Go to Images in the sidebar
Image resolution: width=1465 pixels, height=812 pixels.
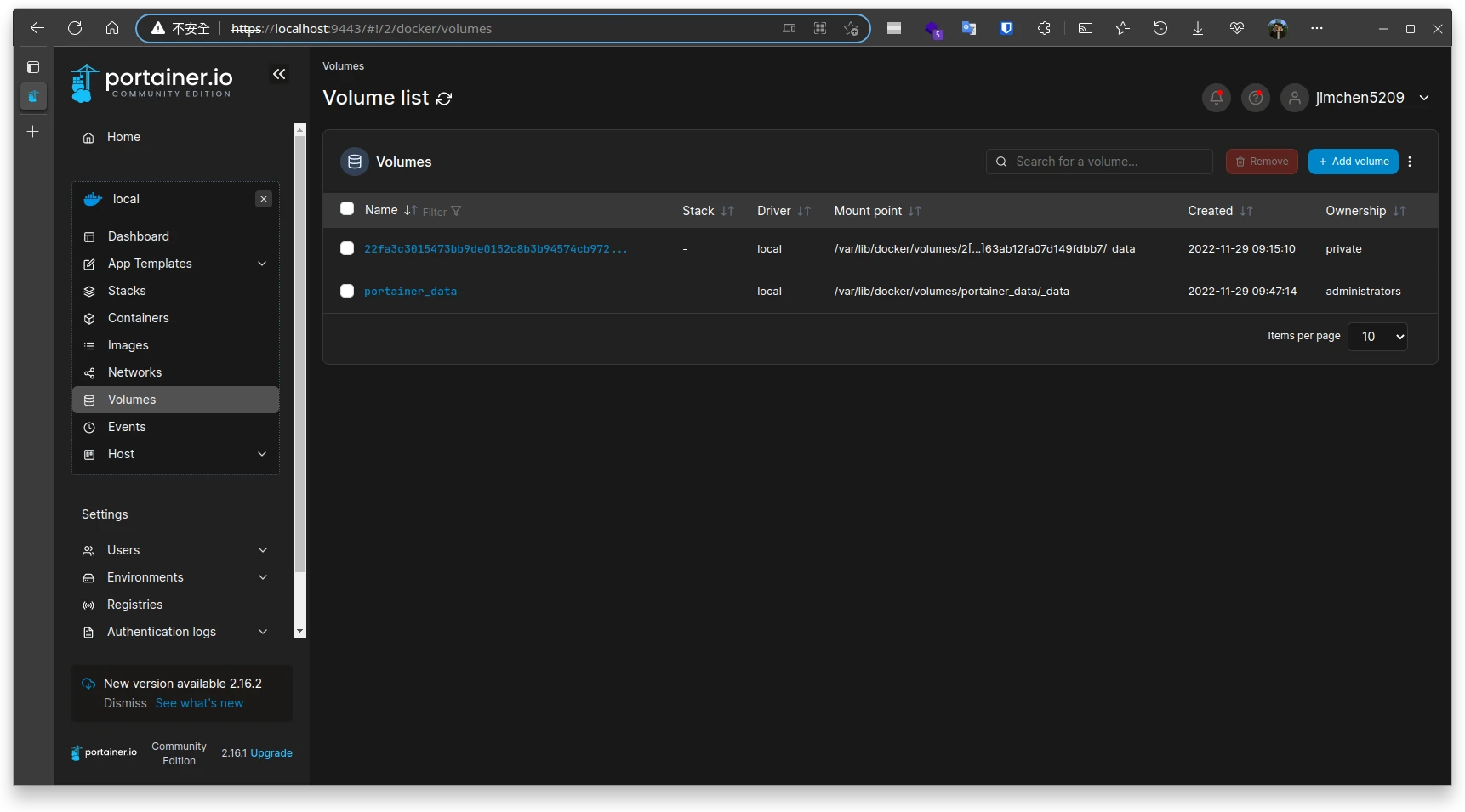[128, 345]
